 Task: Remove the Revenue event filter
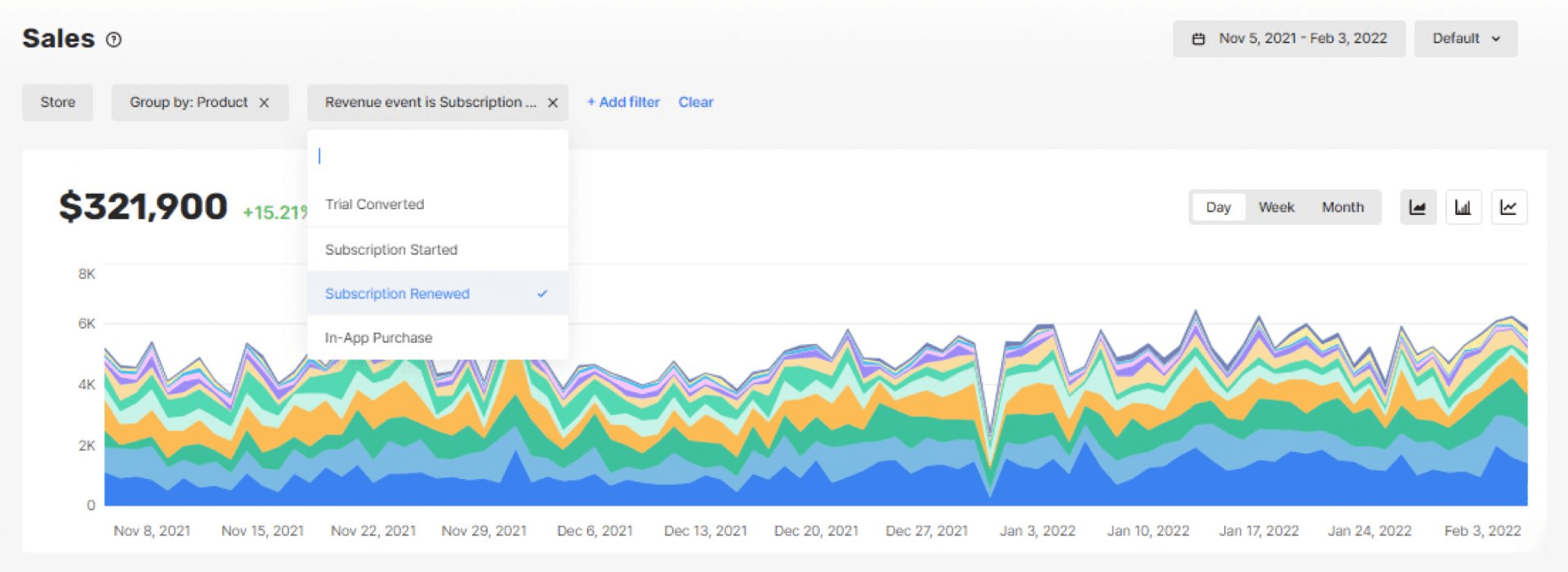(553, 102)
